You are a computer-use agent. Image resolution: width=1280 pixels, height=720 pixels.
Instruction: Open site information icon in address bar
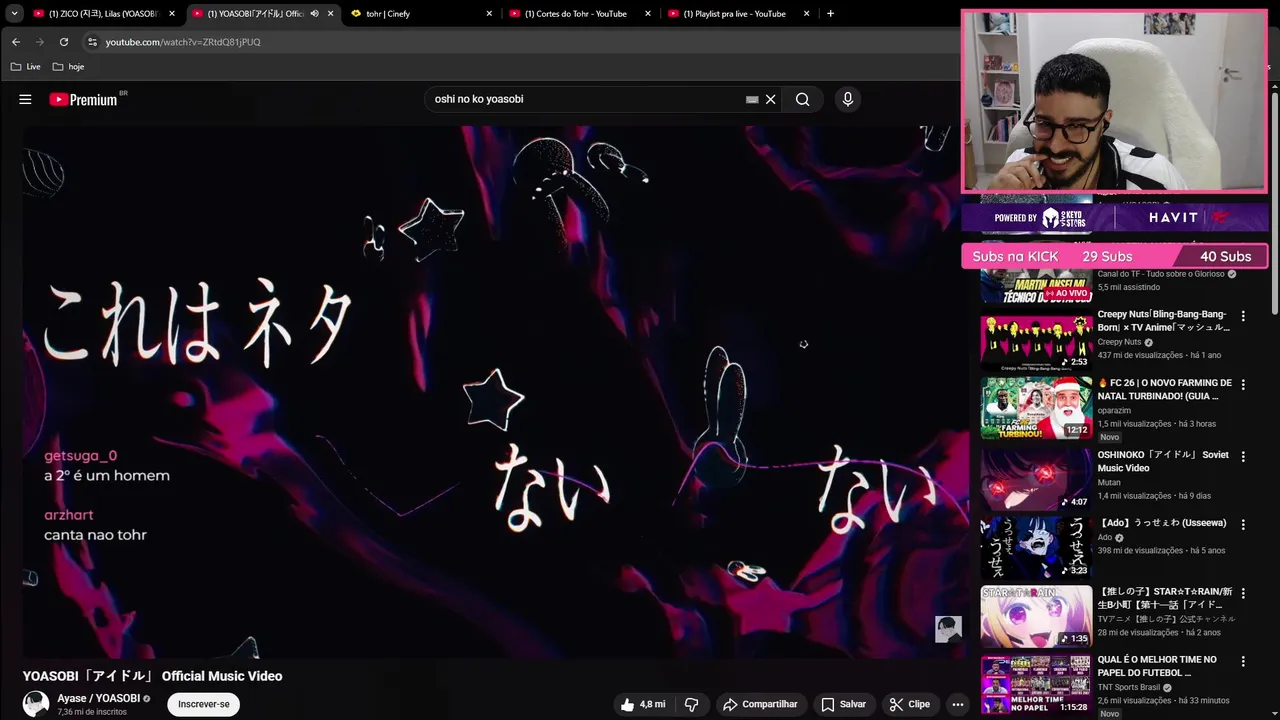click(92, 42)
